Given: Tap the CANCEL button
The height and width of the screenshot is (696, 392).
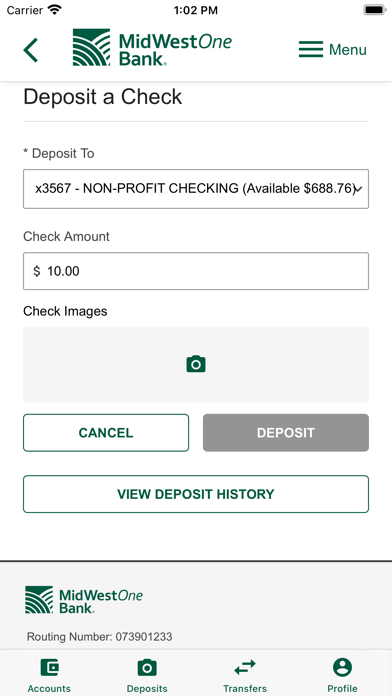Looking at the screenshot, I should point(106,433).
